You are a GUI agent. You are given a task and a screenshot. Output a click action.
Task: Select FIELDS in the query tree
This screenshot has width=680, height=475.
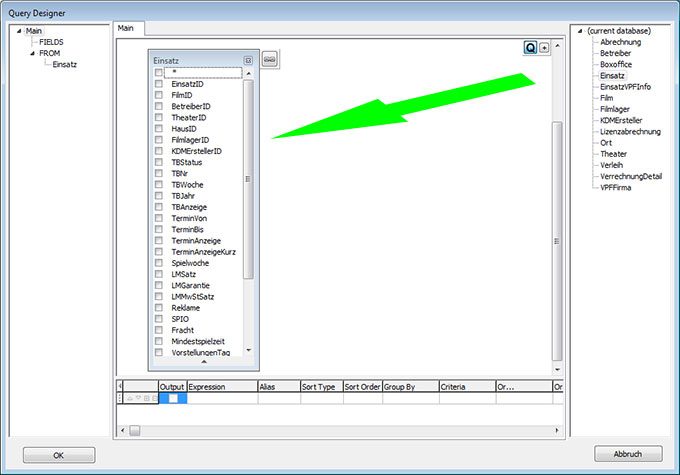pos(52,42)
